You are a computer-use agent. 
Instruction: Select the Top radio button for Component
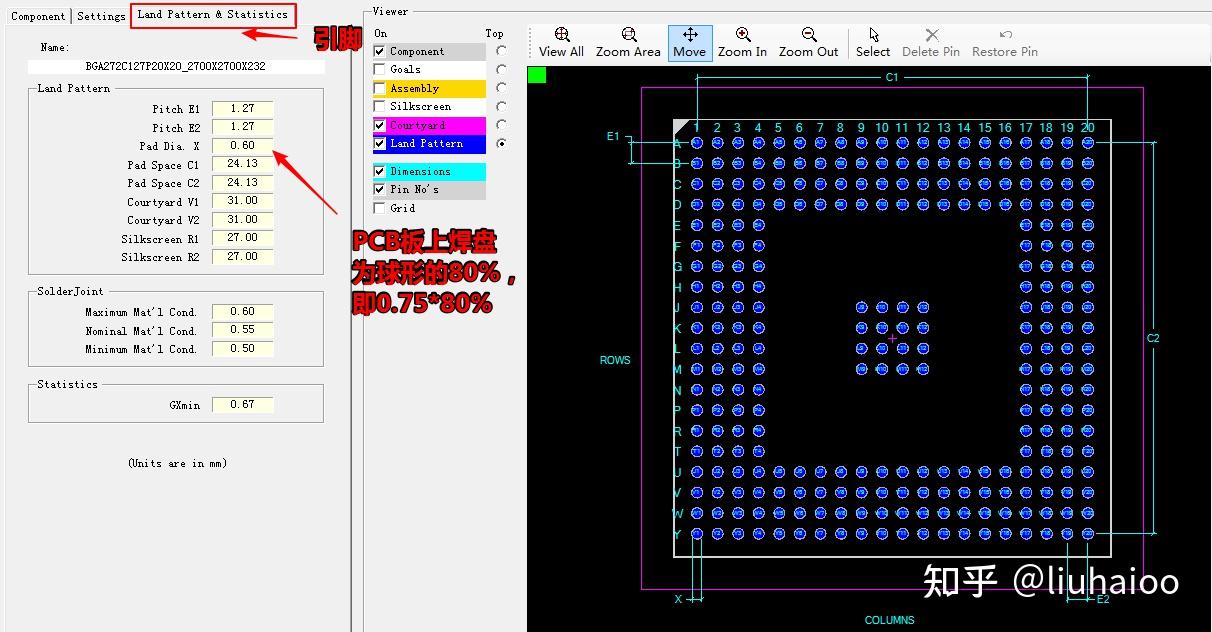click(x=501, y=51)
